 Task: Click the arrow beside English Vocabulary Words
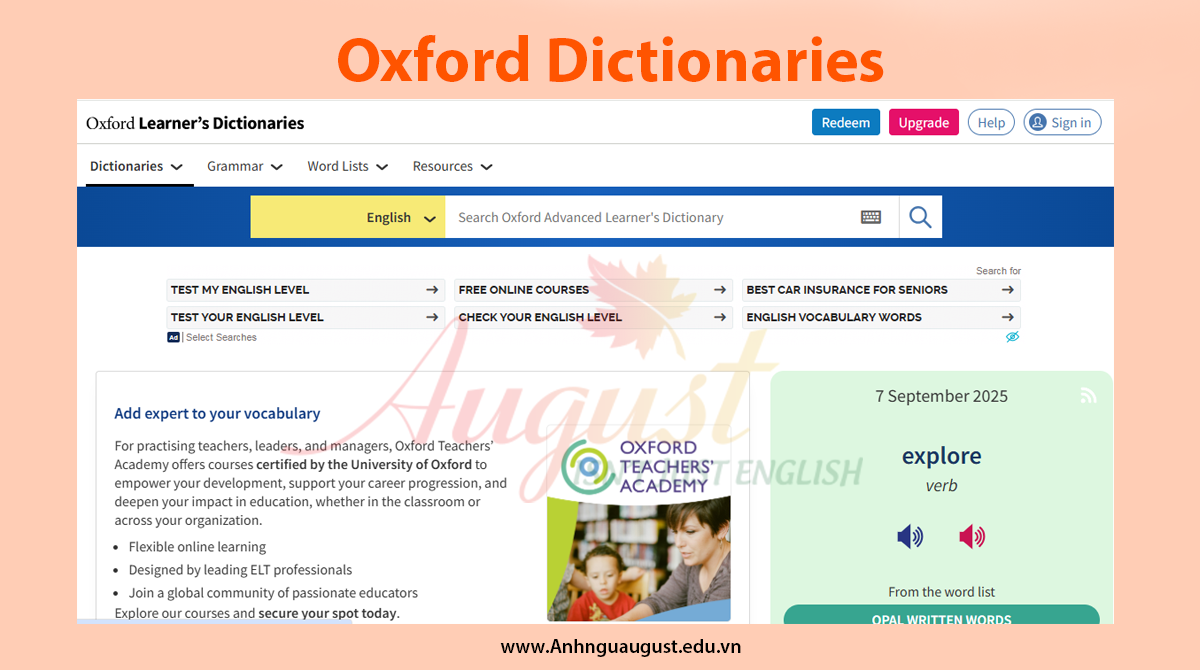click(x=1007, y=317)
